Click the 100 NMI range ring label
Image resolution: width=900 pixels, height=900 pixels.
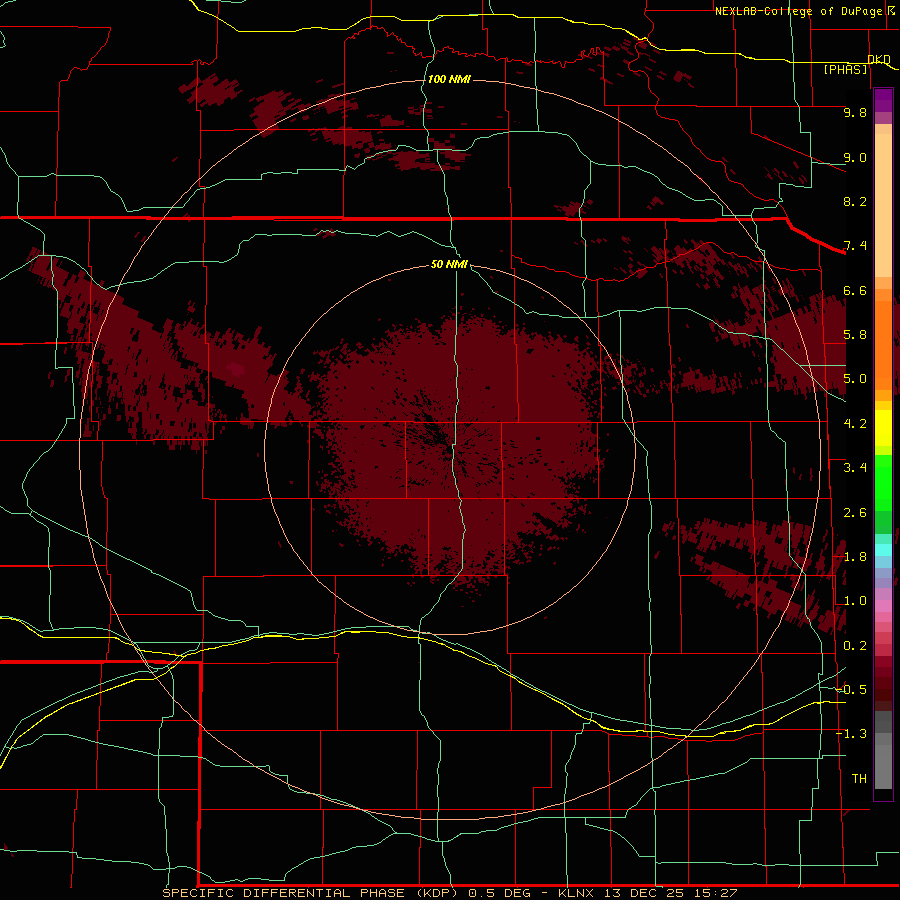(x=449, y=79)
